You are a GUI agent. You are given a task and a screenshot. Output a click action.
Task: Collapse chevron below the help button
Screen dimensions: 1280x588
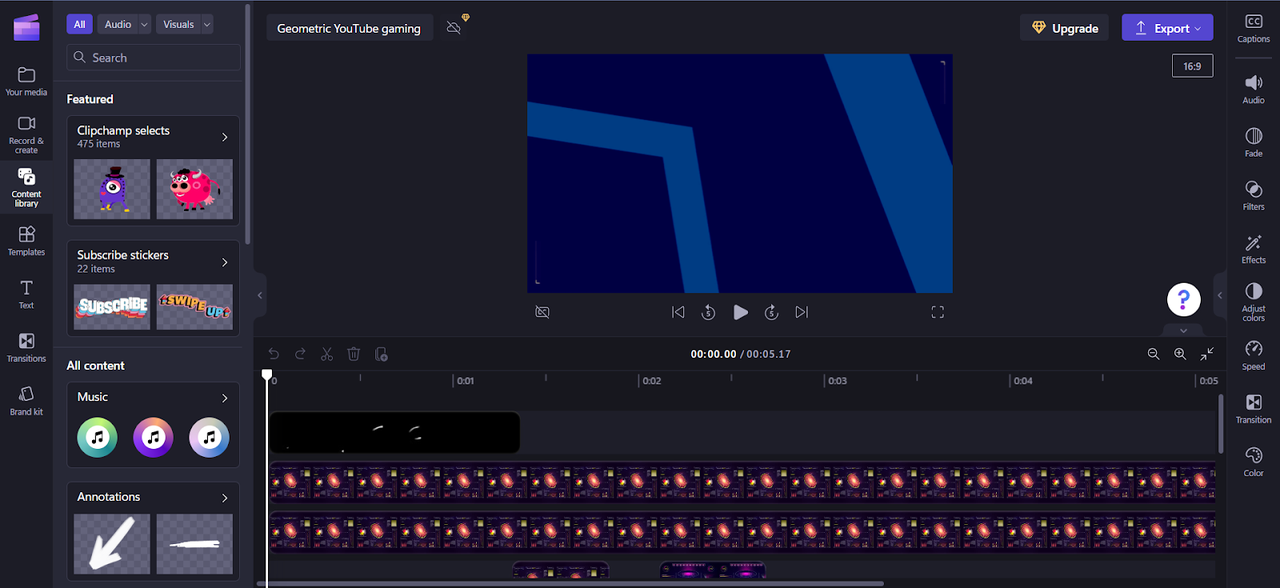[x=1183, y=330]
